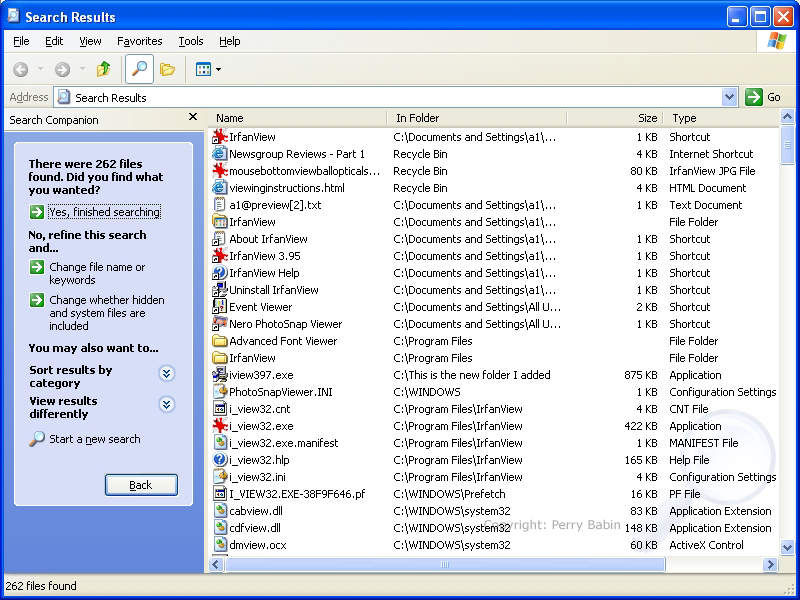Image resolution: width=800 pixels, height=600 pixels.
Task: Select About IrfanView shortcut icon
Action: 220,239
